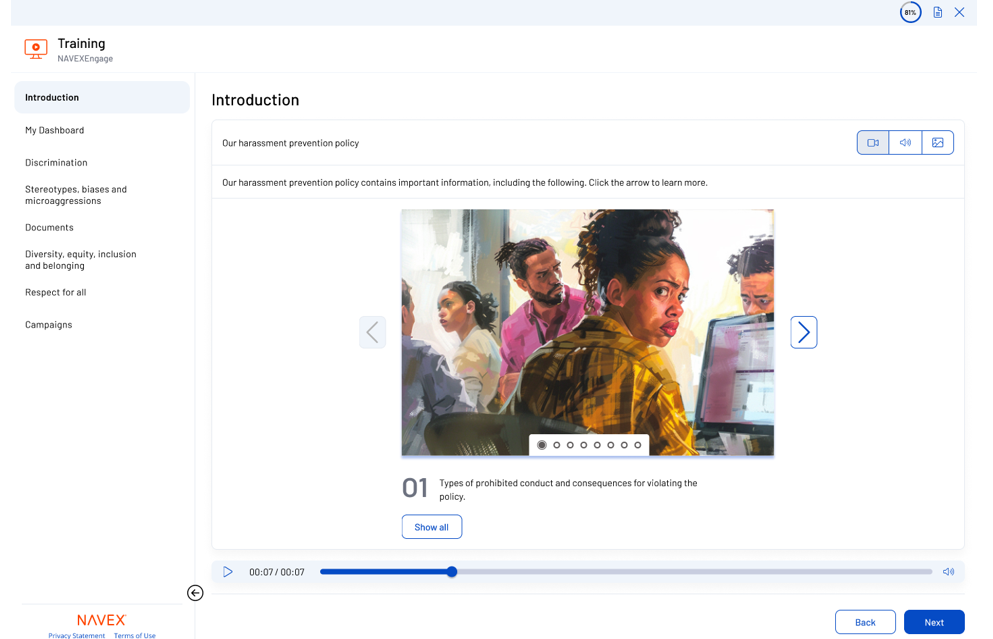Click the 'Our harassment prevention policy' header text
Screen dimensions: 993x639
coord(291,143)
